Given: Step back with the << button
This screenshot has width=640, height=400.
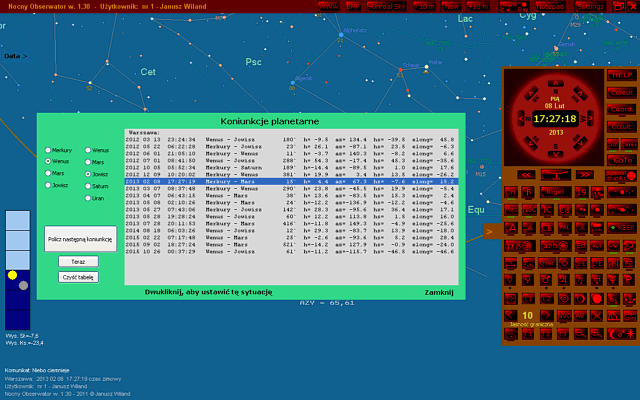Looking at the screenshot, I should tap(527, 175).
